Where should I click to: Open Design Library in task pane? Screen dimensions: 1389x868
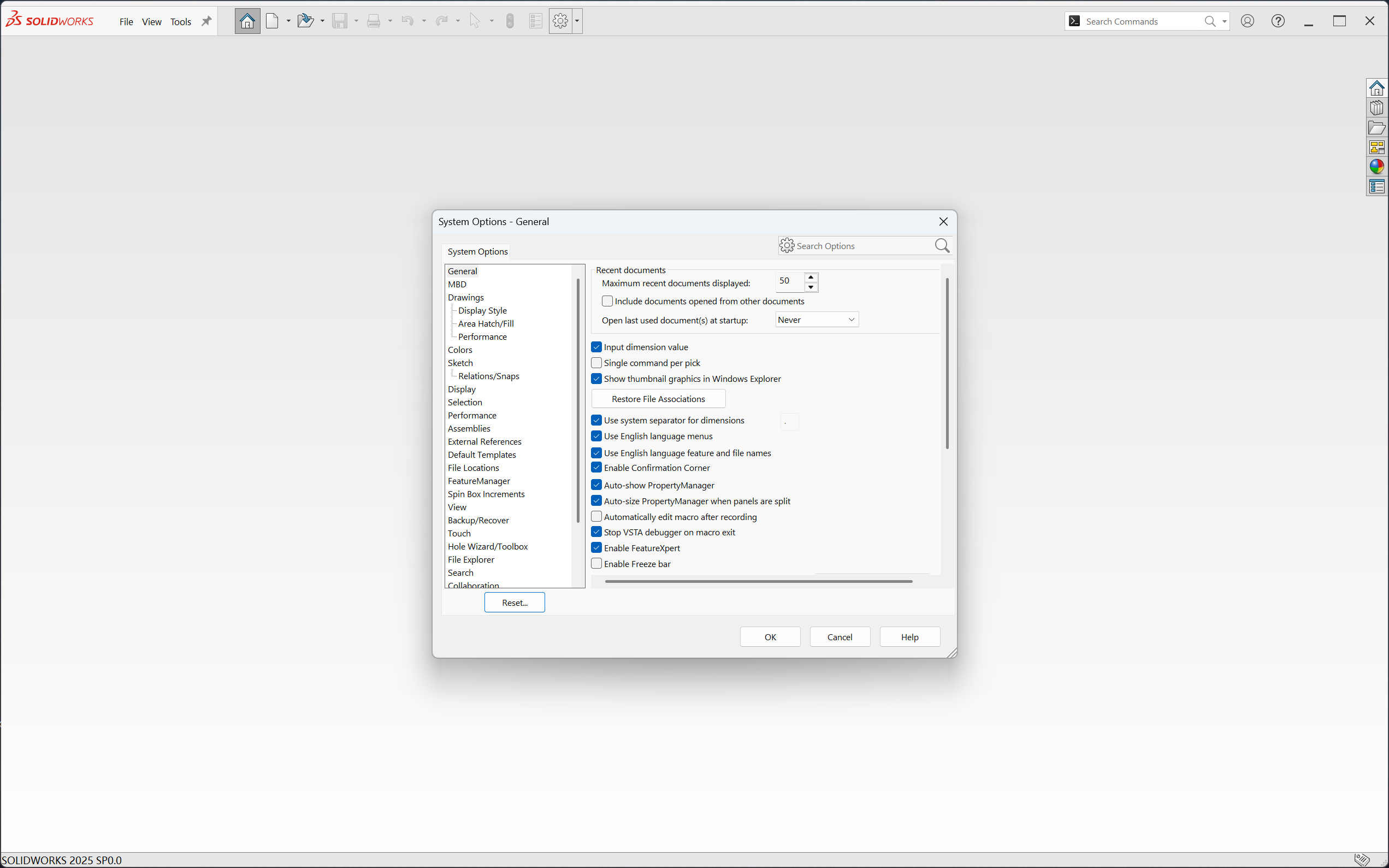click(1376, 108)
